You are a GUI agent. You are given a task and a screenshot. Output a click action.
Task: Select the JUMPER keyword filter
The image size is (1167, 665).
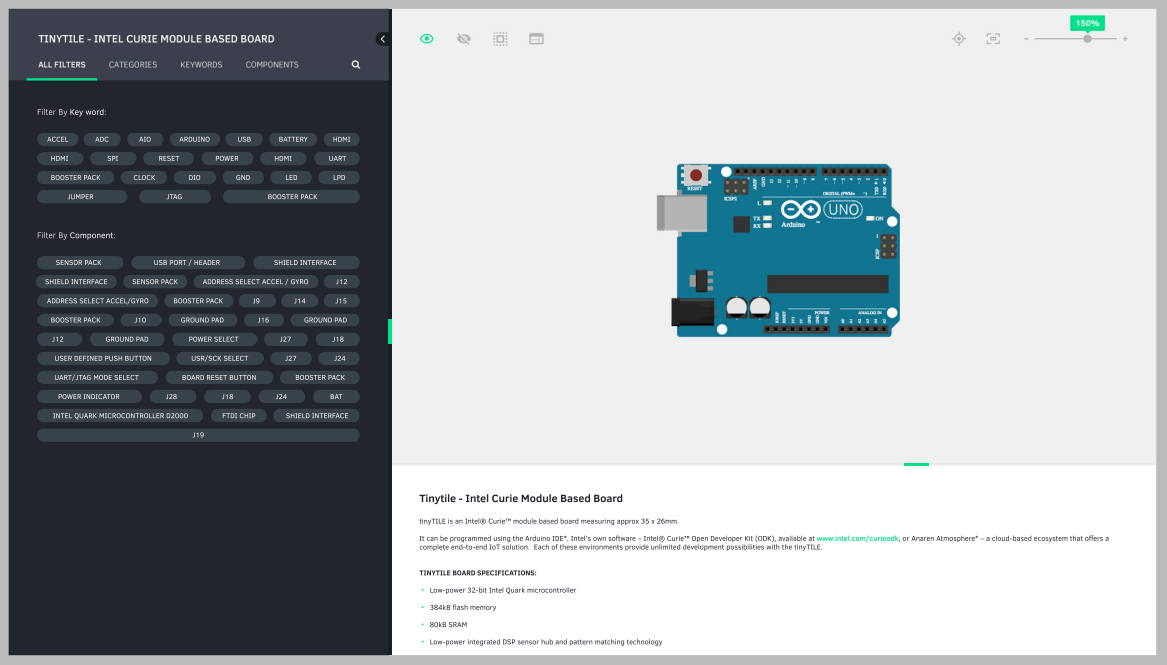pos(80,197)
